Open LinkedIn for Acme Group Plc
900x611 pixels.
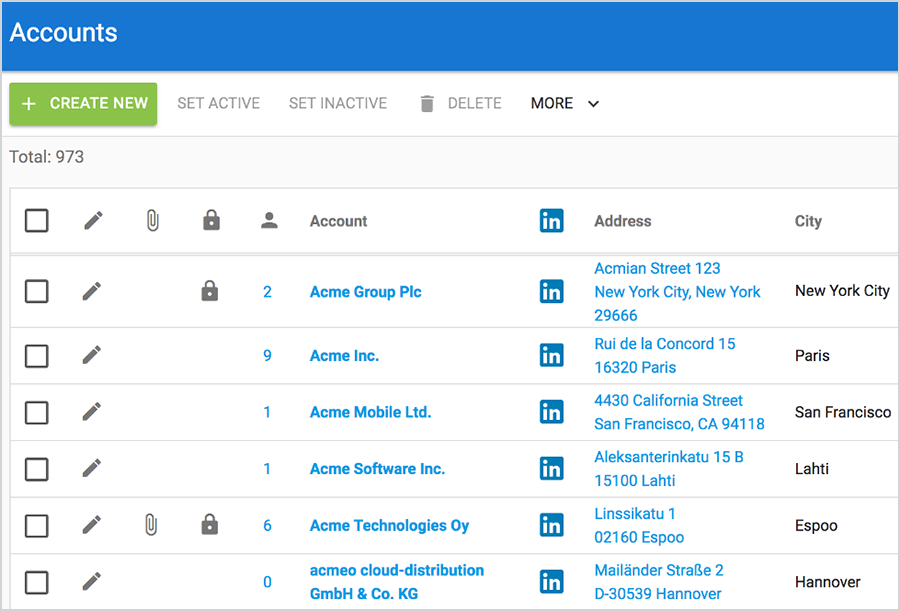[x=552, y=291]
